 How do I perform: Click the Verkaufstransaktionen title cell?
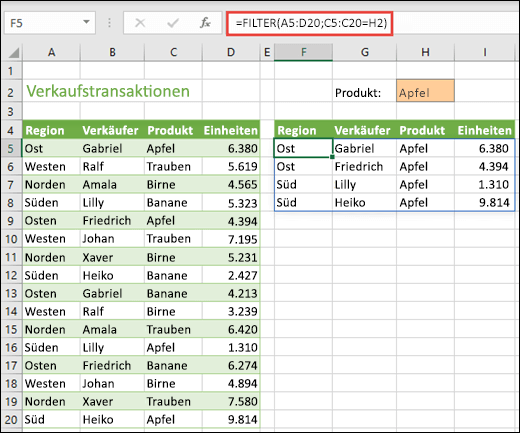pos(108,91)
